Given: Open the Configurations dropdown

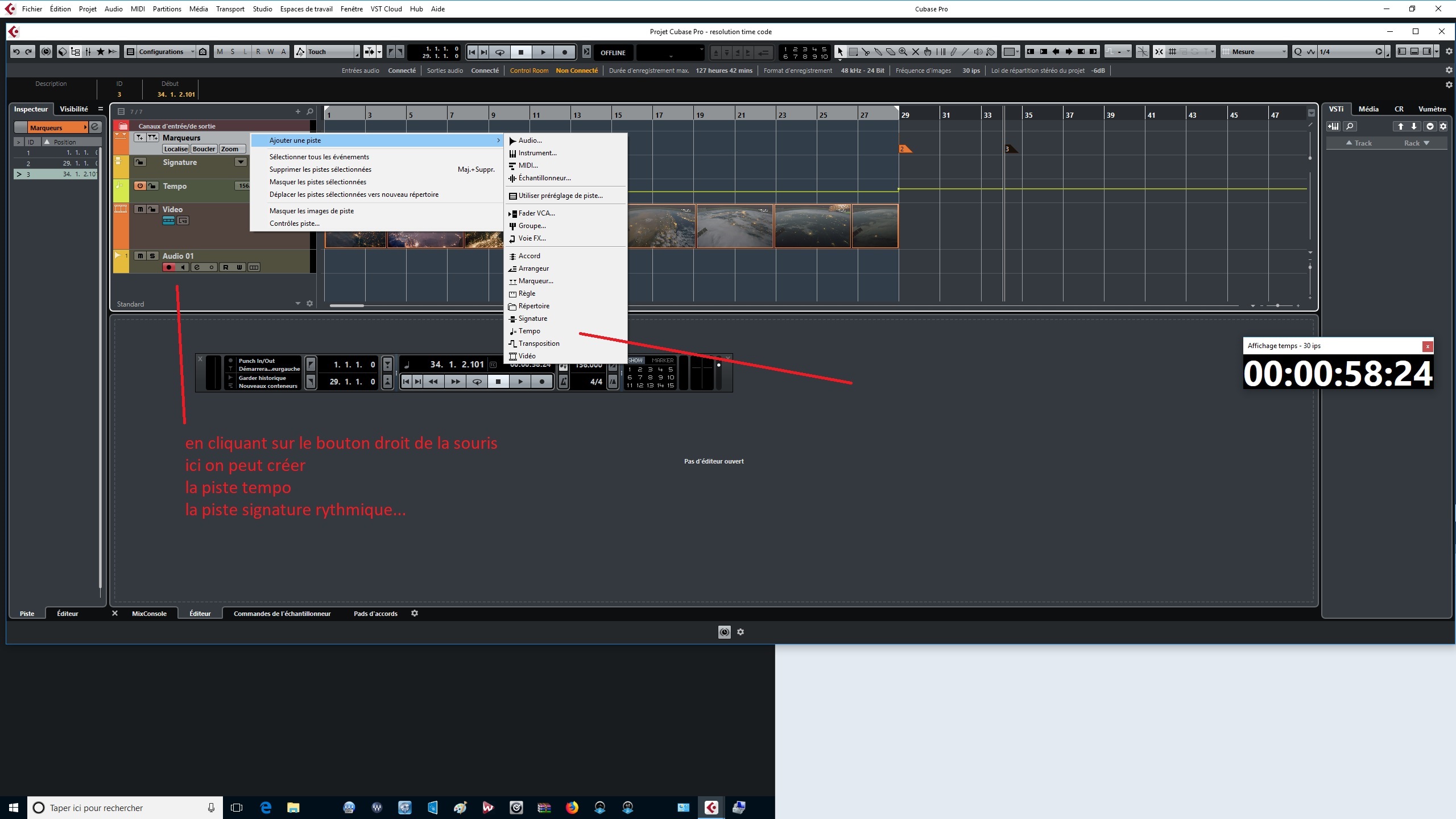Looking at the screenshot, I should pos(162,52).
